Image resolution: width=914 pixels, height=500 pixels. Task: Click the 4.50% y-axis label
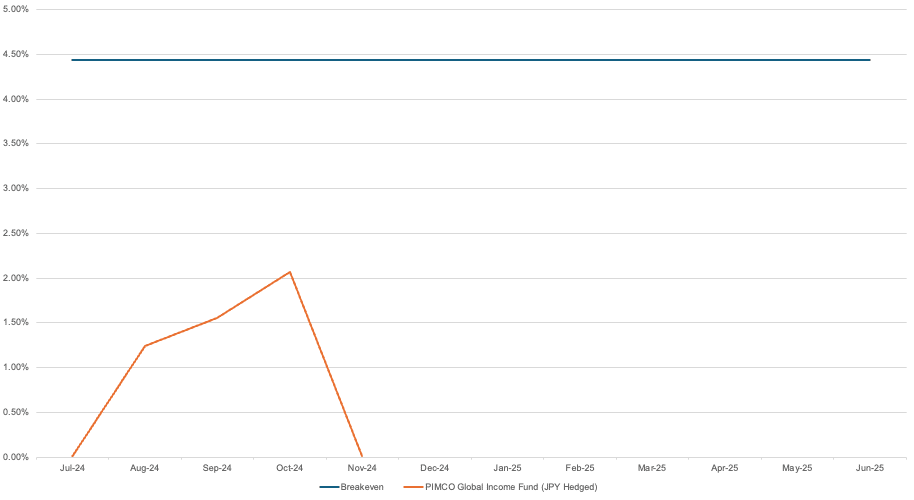(16, 54)
